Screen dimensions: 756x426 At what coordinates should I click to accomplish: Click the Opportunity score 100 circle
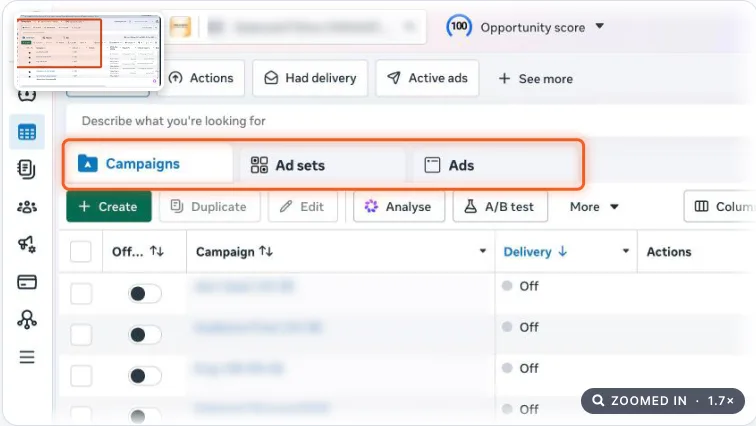pos(459,26)
